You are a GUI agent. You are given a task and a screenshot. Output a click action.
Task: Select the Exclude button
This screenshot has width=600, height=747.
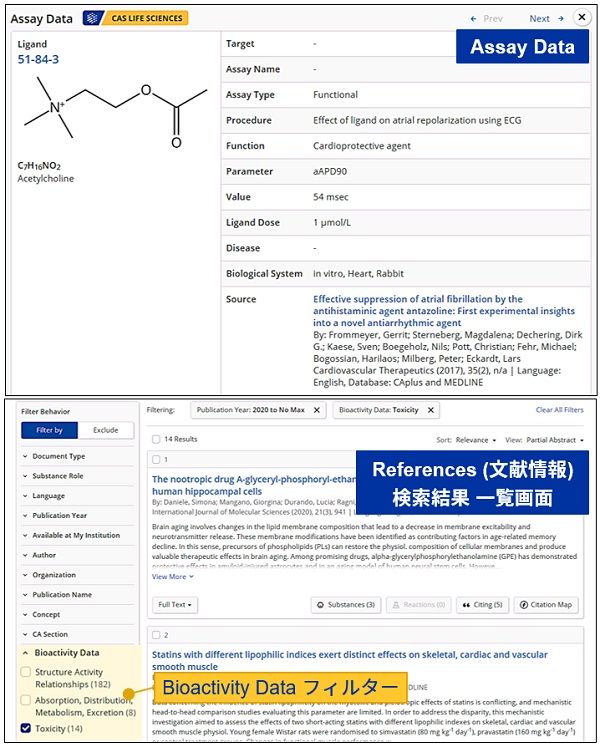click(x=106, y=430)
